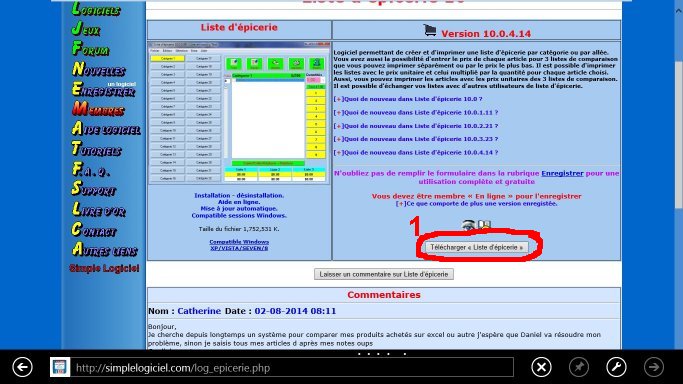Expand Quoi de nouveau 10.0.2.21 section
This screenshot has height=384, width=683.
[416, 126]
